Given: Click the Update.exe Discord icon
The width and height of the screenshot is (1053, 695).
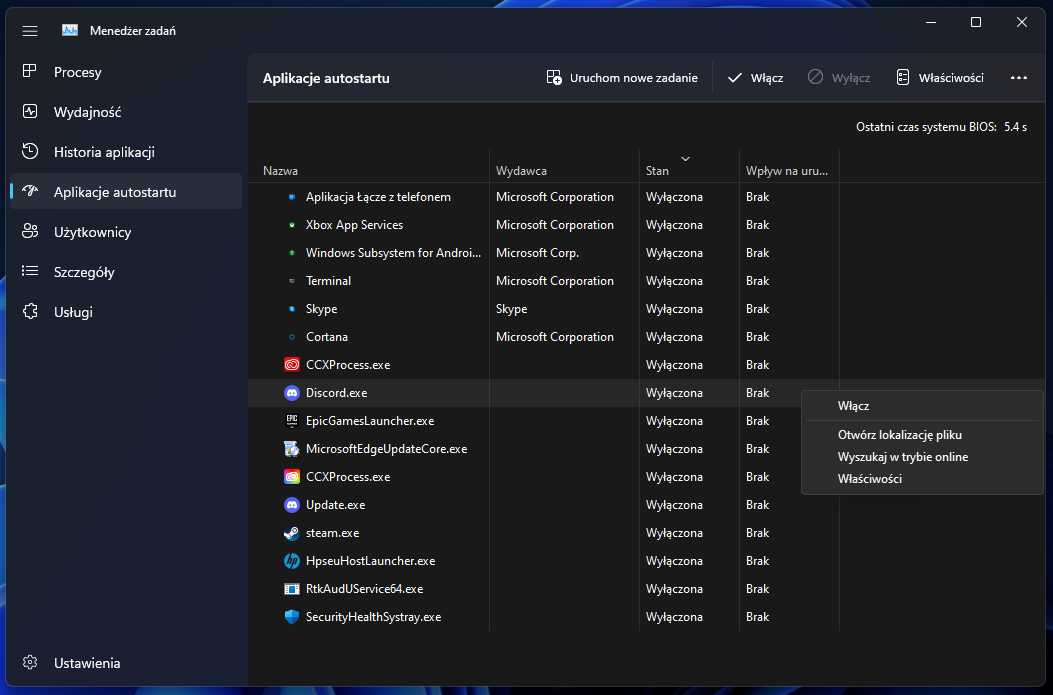Looking at the screenshot, I should pos(291,505).
